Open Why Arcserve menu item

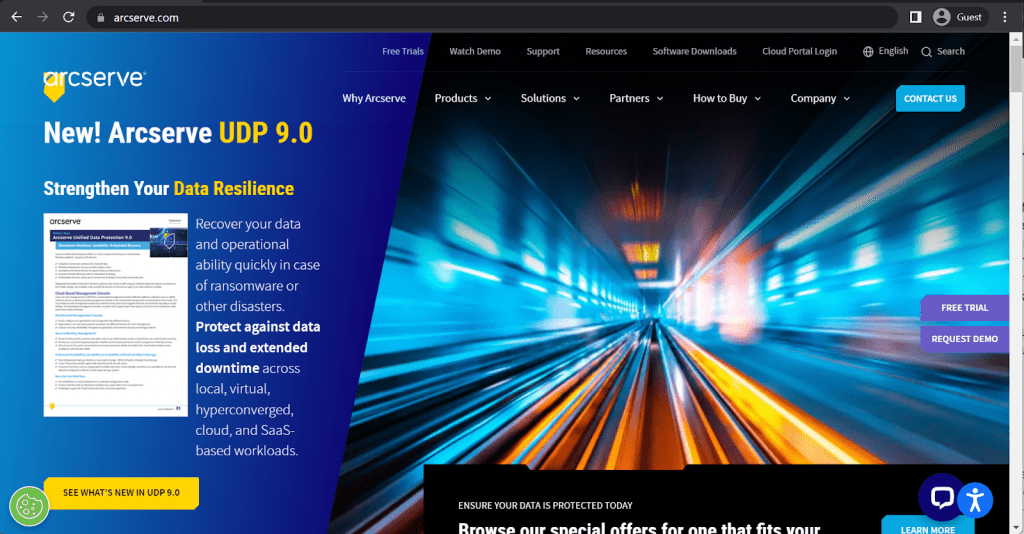374,98
